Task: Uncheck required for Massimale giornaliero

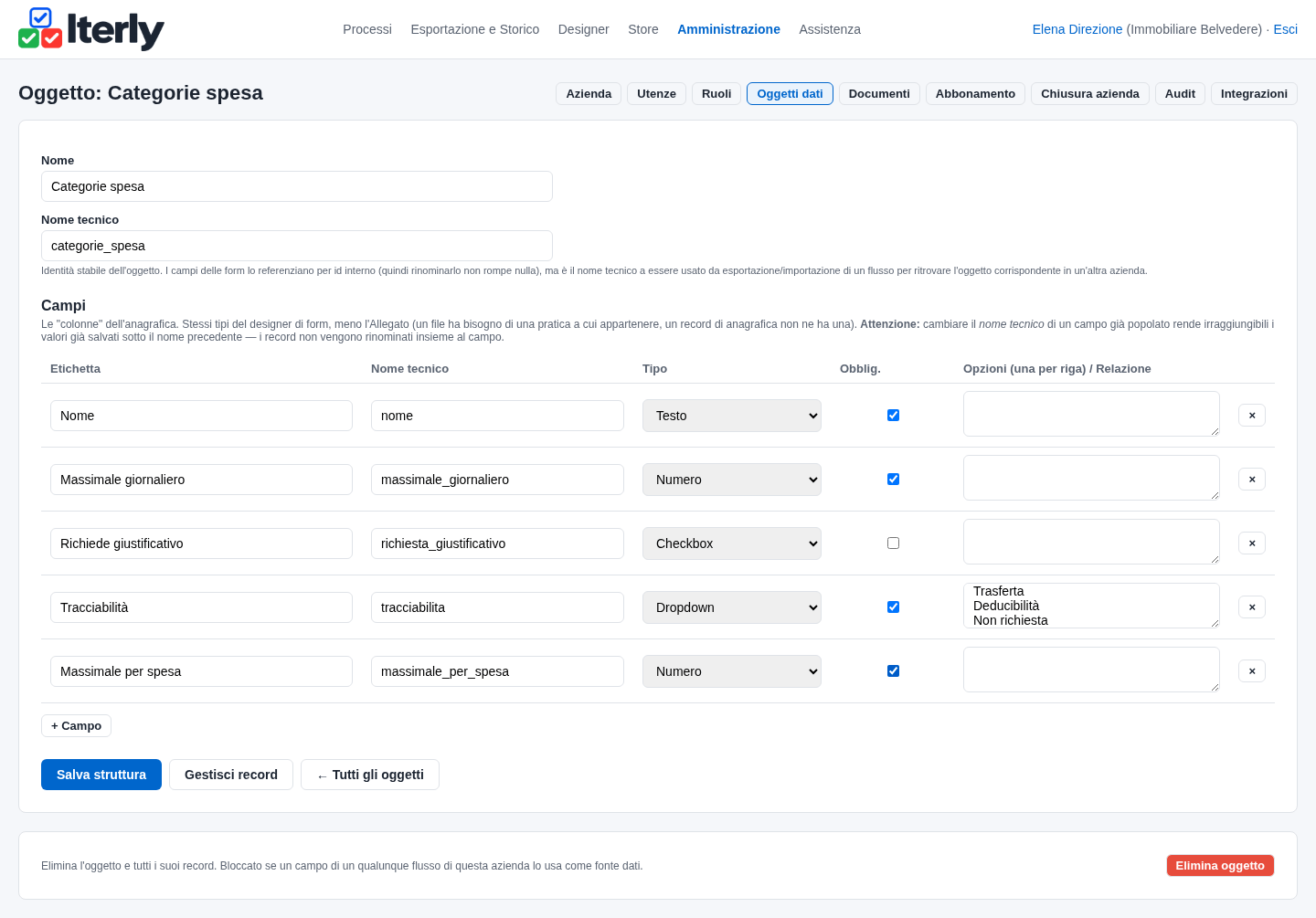Action: point(893,480)
